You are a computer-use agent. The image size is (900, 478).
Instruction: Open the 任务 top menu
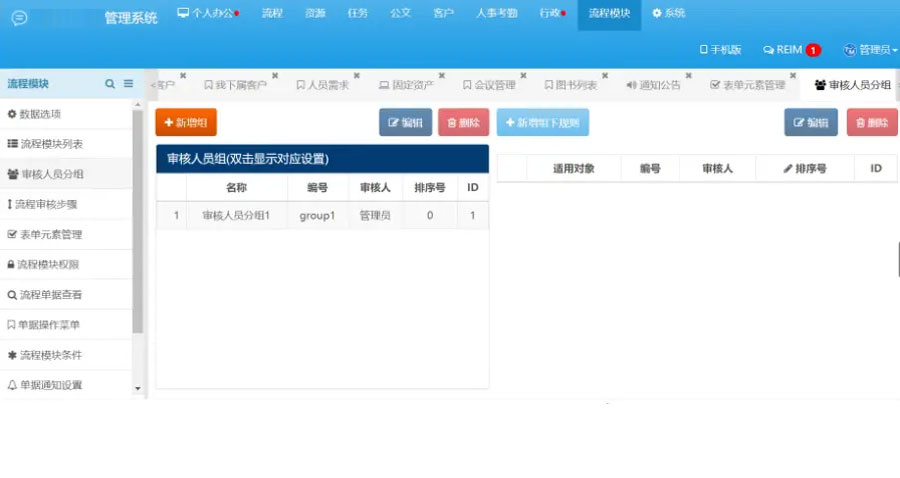[x=358, y=13]
